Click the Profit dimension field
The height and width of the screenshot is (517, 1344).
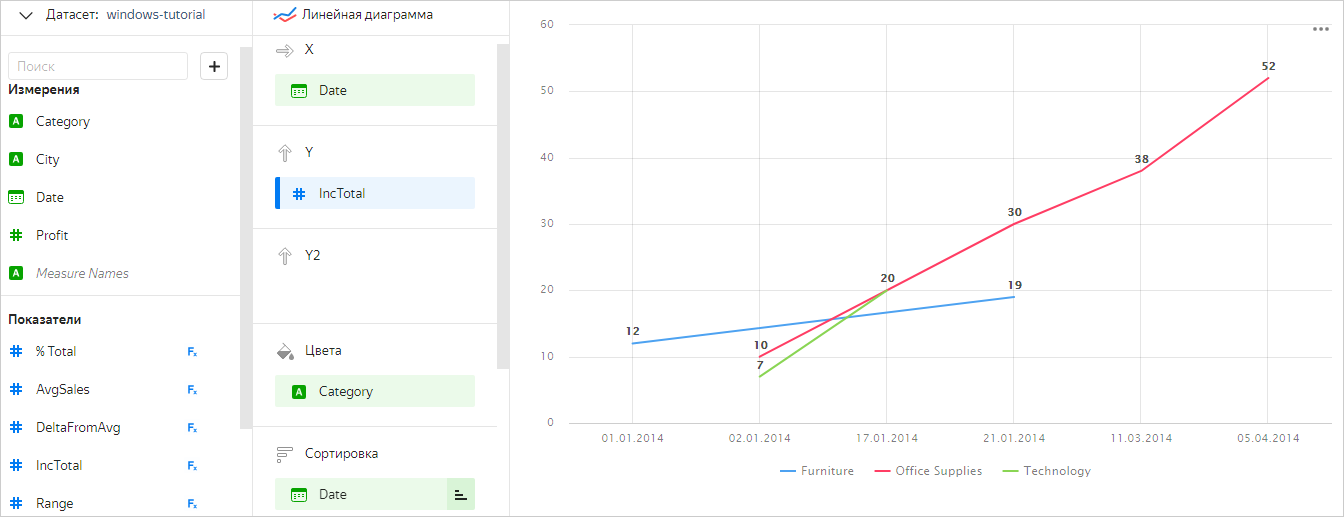pos(52,236)
